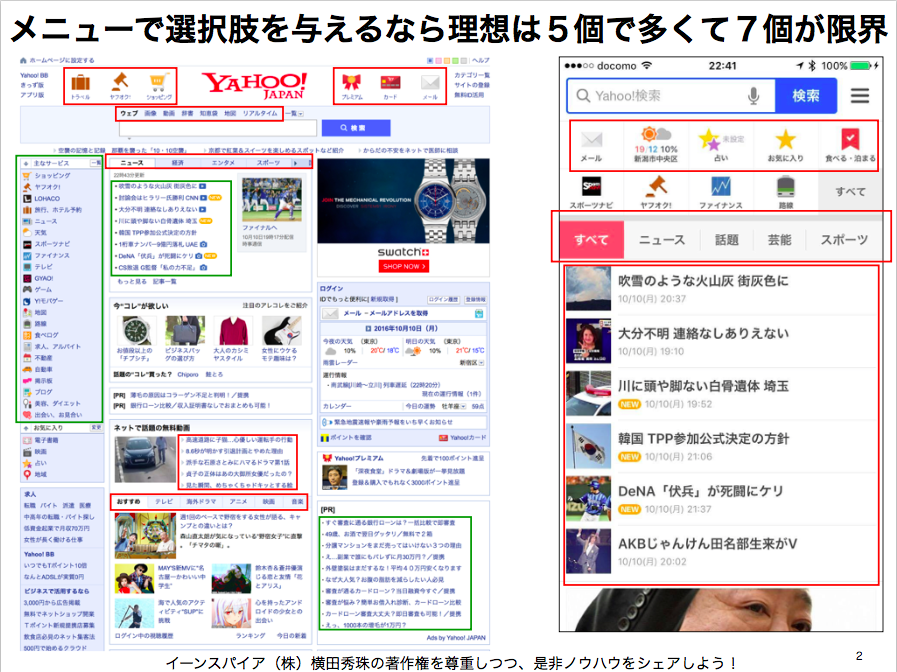Tap the blue 検索 button on mobile
The height and width of the screenshot is (672, 897).
coord(805,96)
